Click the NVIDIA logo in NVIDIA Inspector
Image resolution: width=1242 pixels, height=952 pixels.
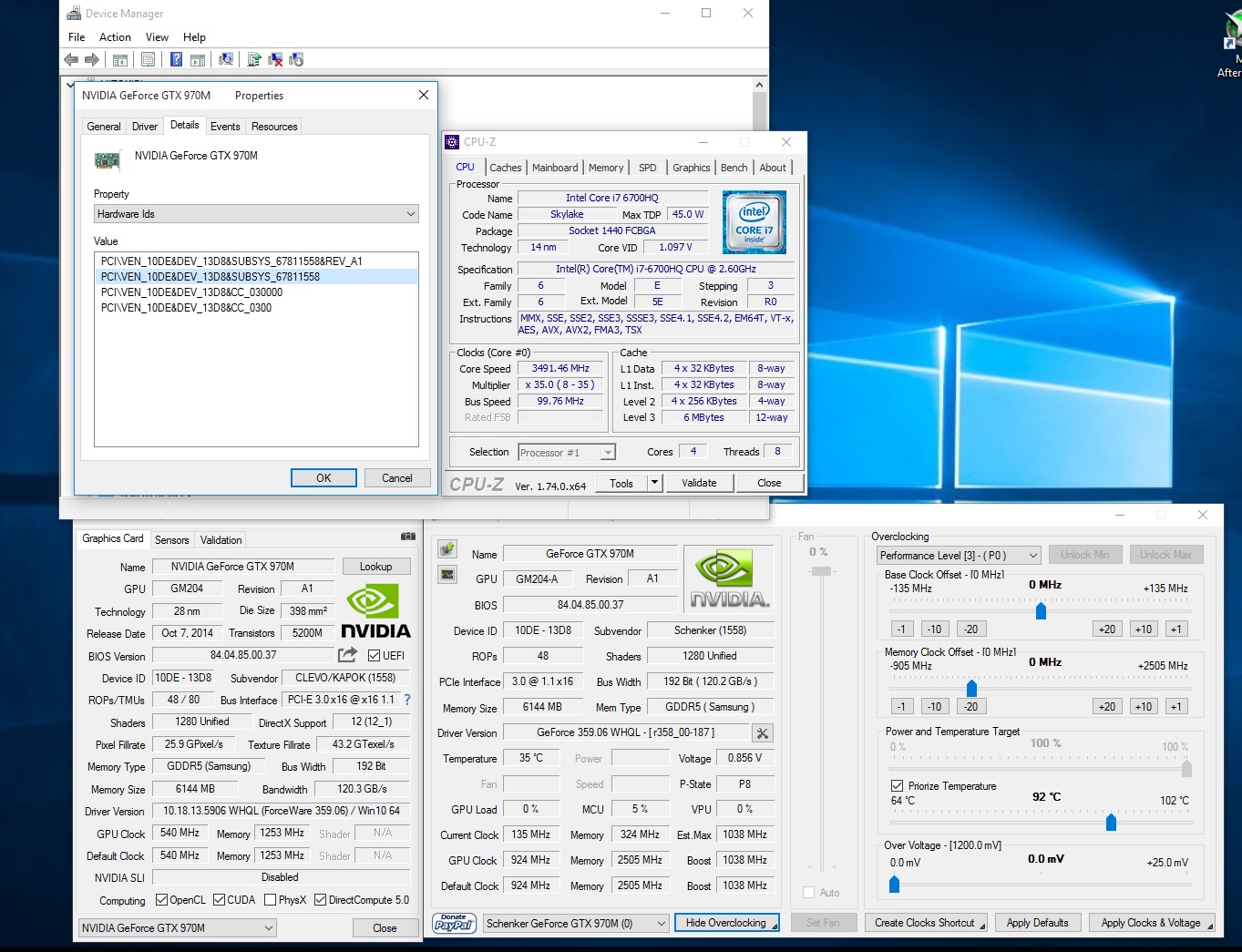pos(729,579)
